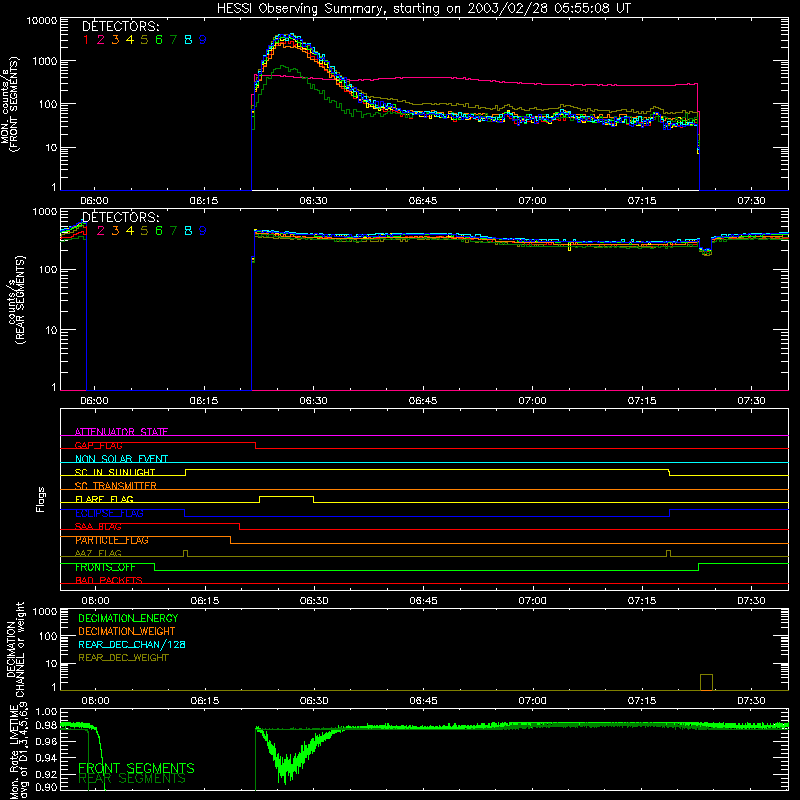
Task: Select the PARTICLE_FLAG label
Action: (112, 540)
